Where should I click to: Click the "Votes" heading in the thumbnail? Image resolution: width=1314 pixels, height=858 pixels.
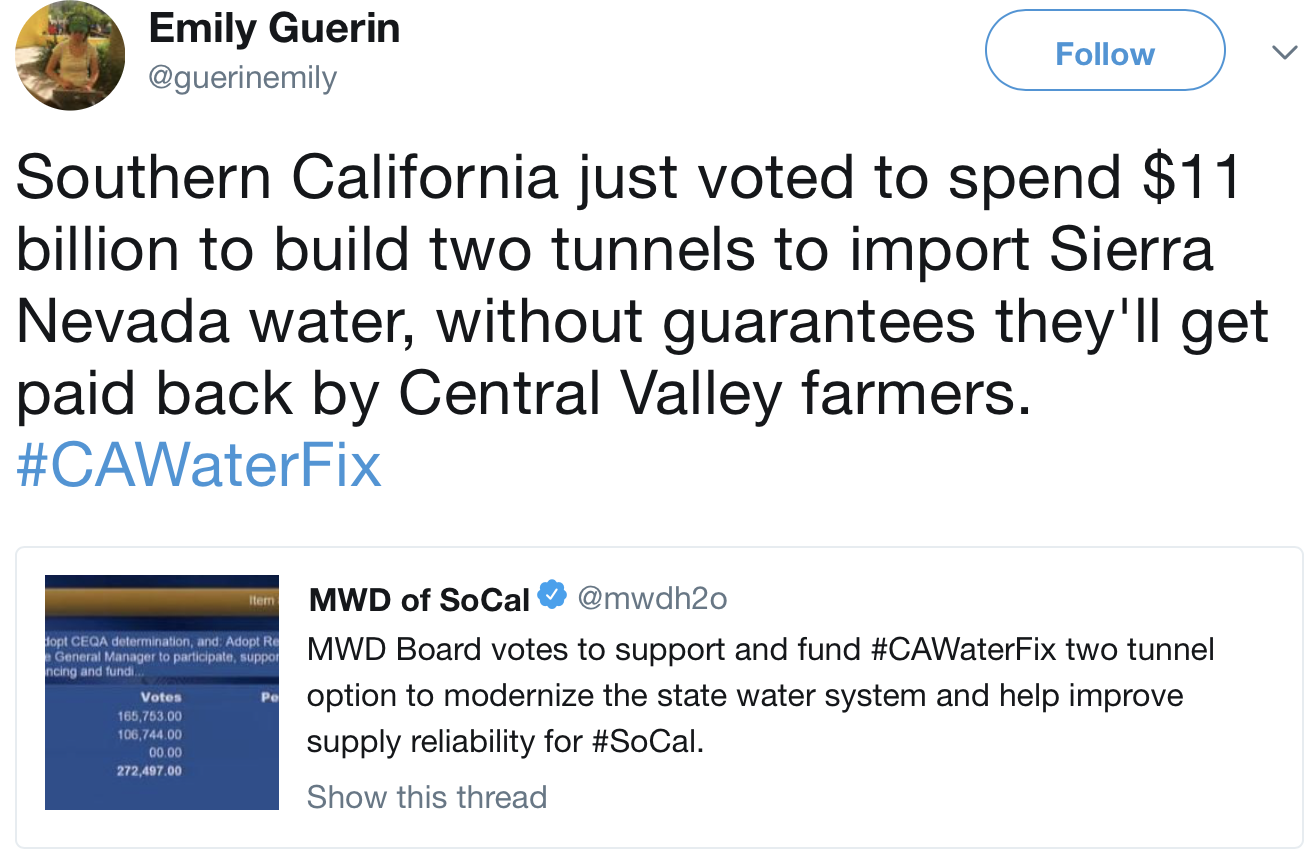point(161,696)
